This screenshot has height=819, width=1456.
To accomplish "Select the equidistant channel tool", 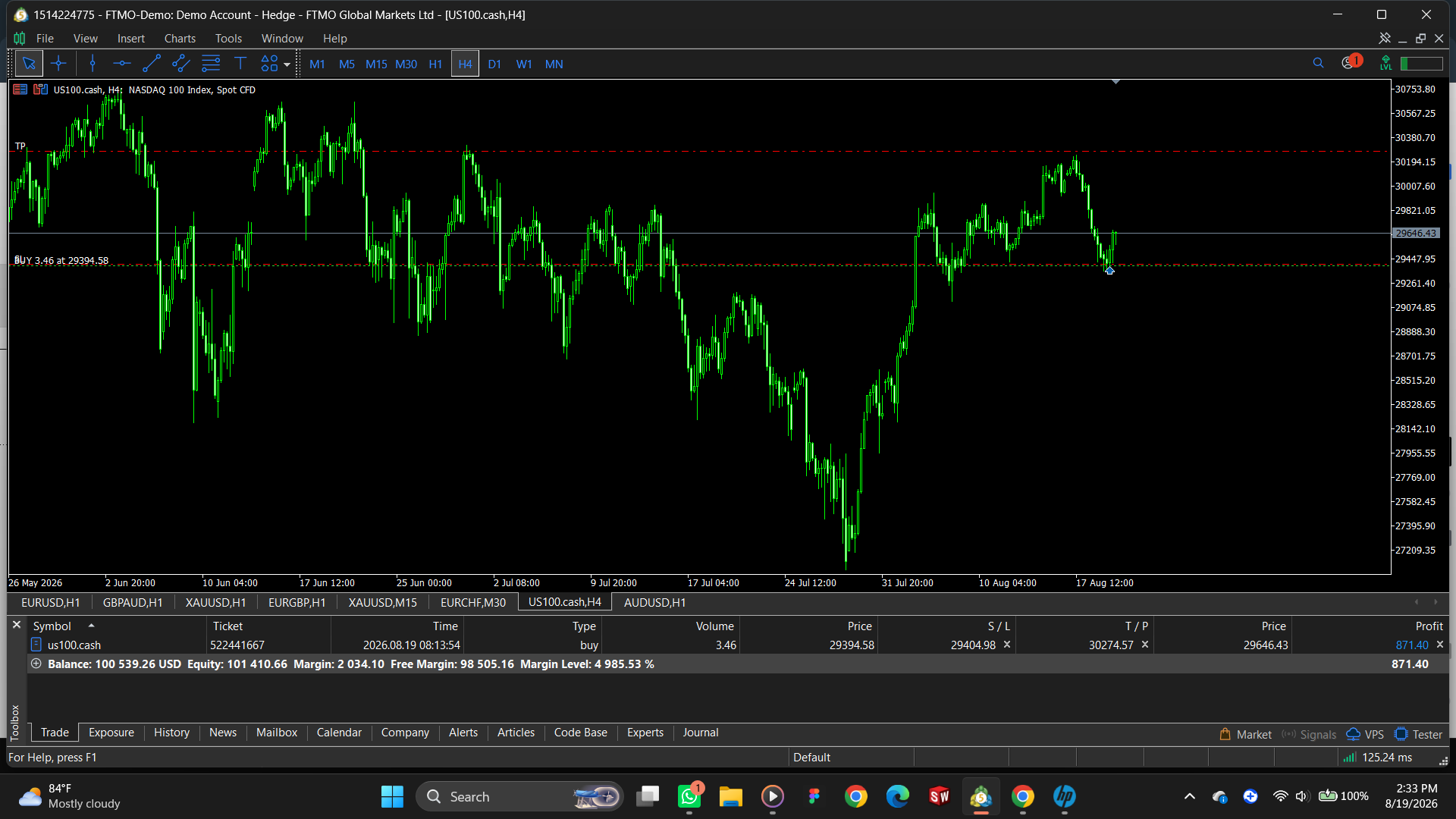I will pyautogui.click(x=180, y=64).
